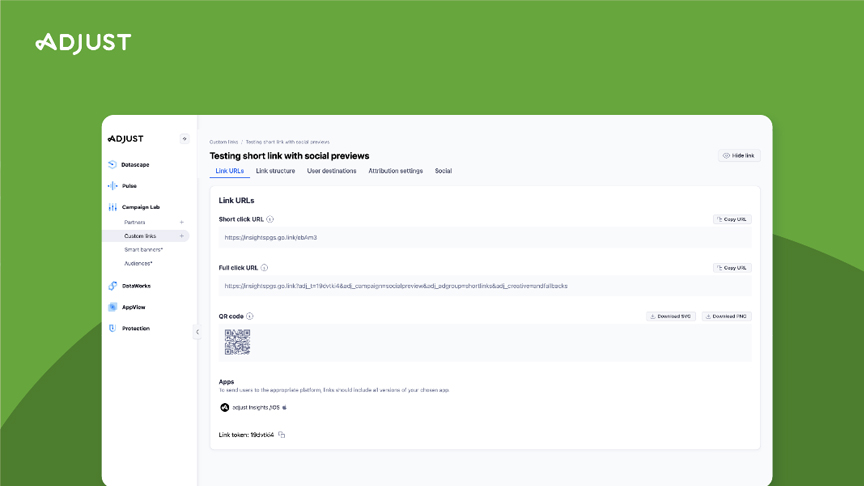Hide the link using the eye button
The width and height of the screenshot is (864, 486).
[x=739, y=156]
